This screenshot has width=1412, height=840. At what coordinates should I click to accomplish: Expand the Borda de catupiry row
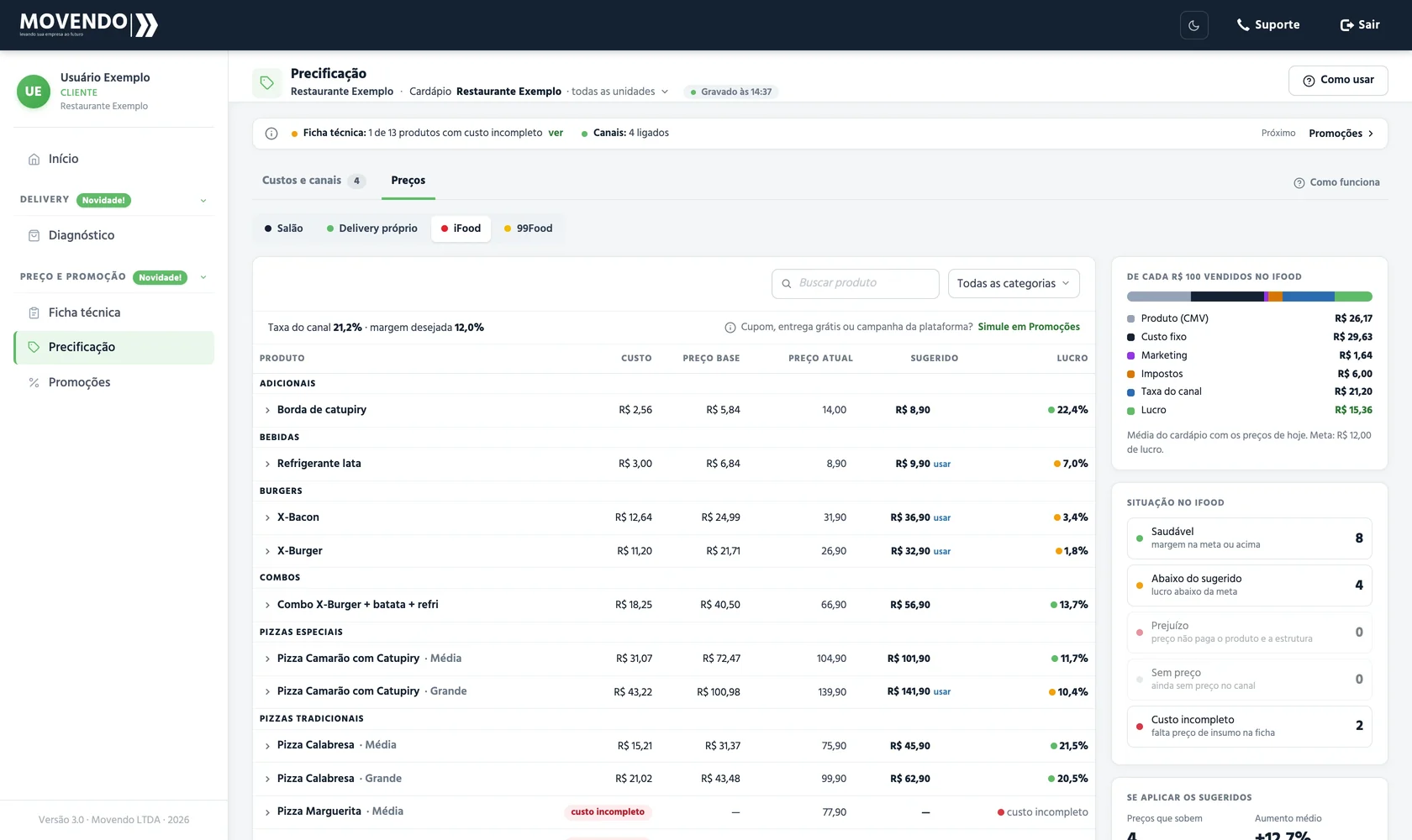click(267, 411)
